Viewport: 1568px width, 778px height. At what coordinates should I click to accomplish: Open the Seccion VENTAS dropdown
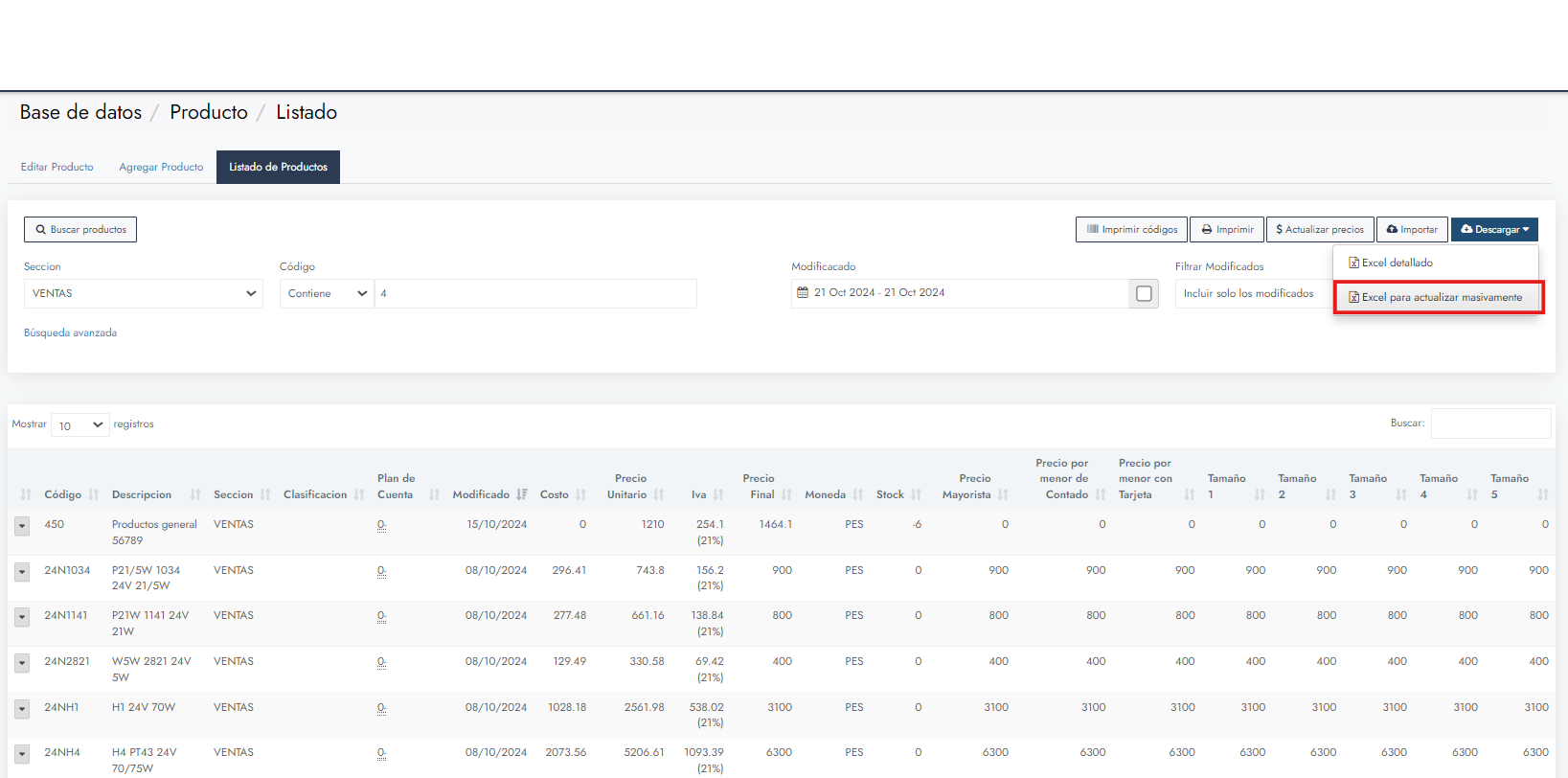click(144, 293)
